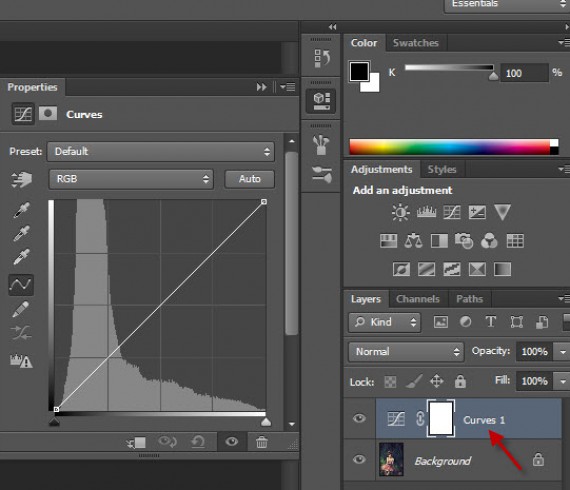This screenshot has height=490, width=570.
Task: Pick the black point eyedropper
Action: point(21,210)
